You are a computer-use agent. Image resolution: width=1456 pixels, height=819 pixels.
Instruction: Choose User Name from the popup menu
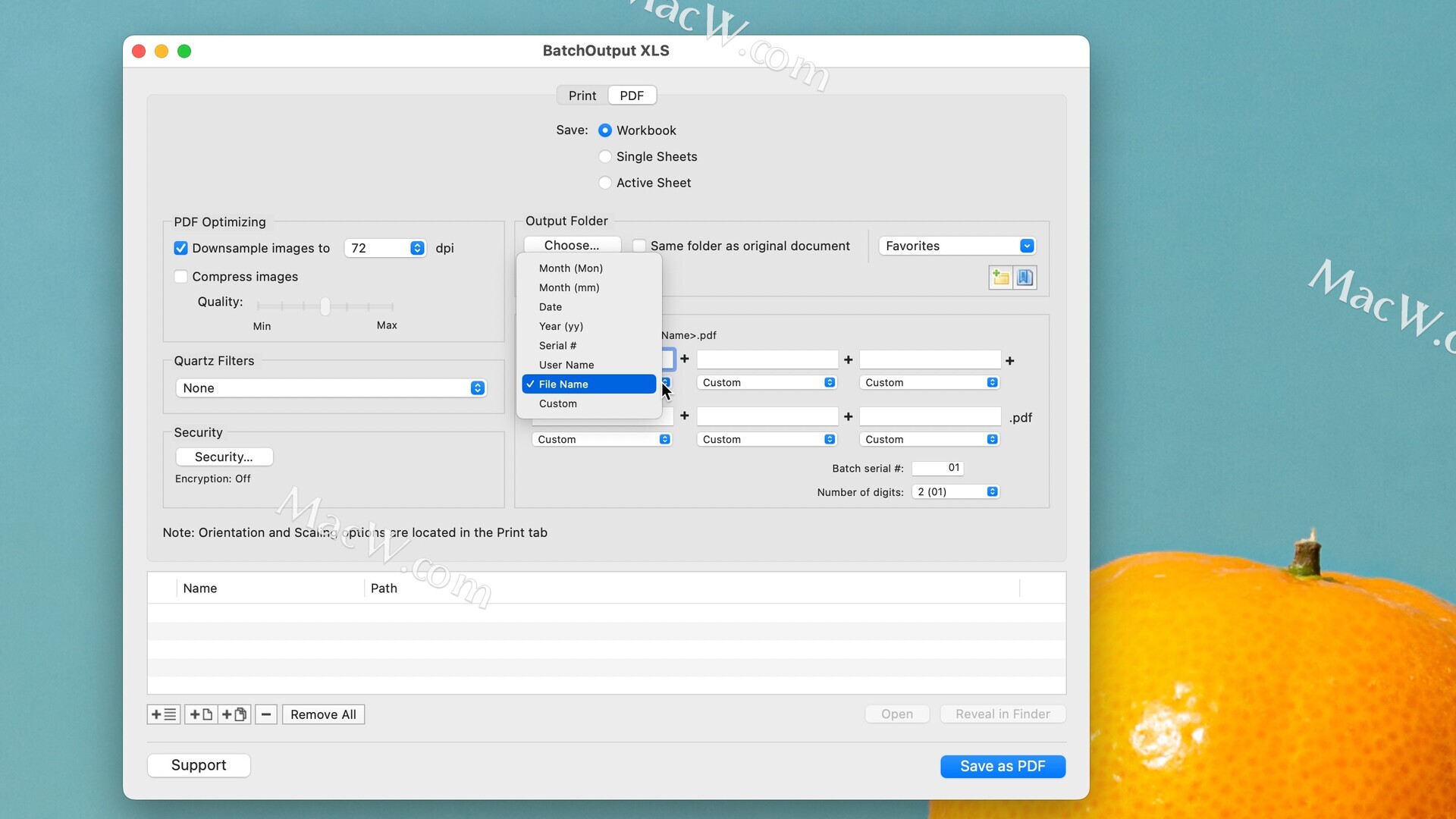coord(589,366)
